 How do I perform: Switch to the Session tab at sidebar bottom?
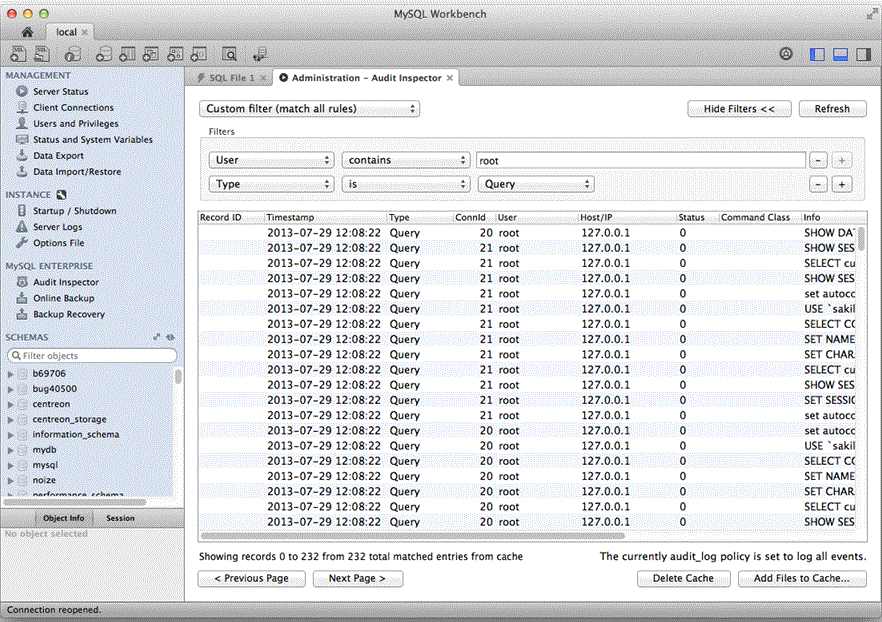pos(119,518)
